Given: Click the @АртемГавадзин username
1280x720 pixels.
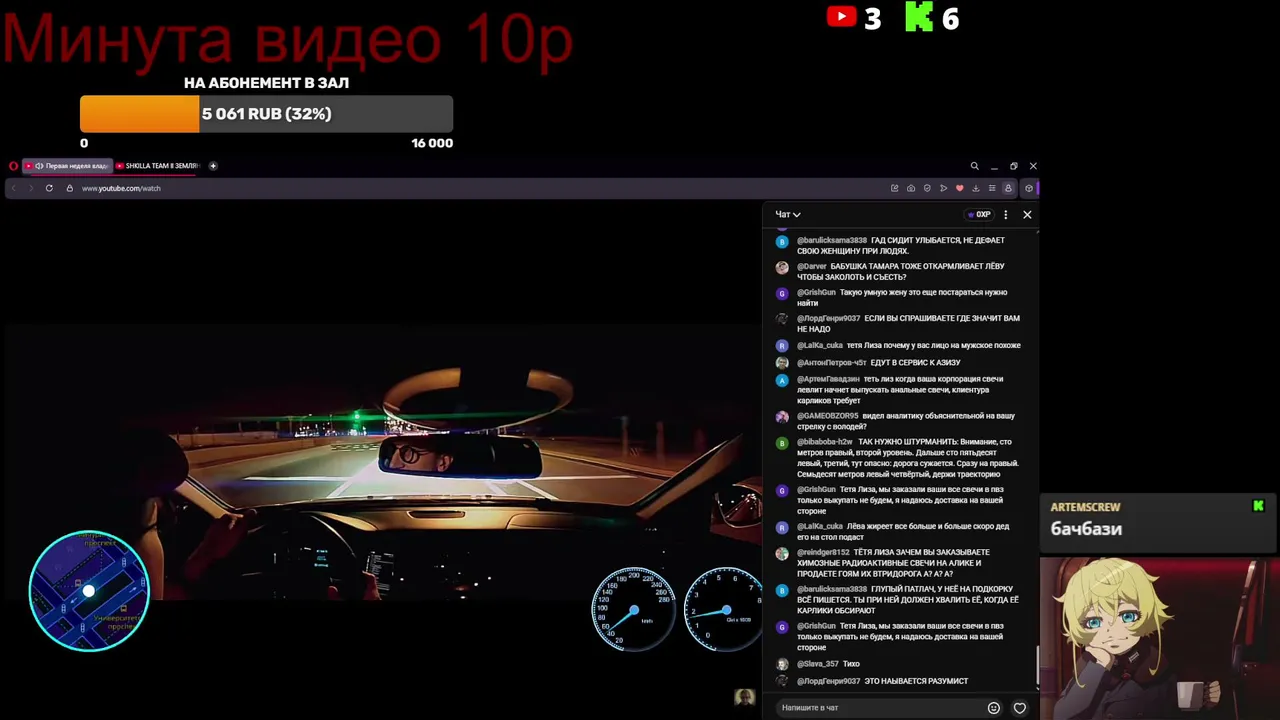Looking at the screenshot, I should [x=828, y=379].
